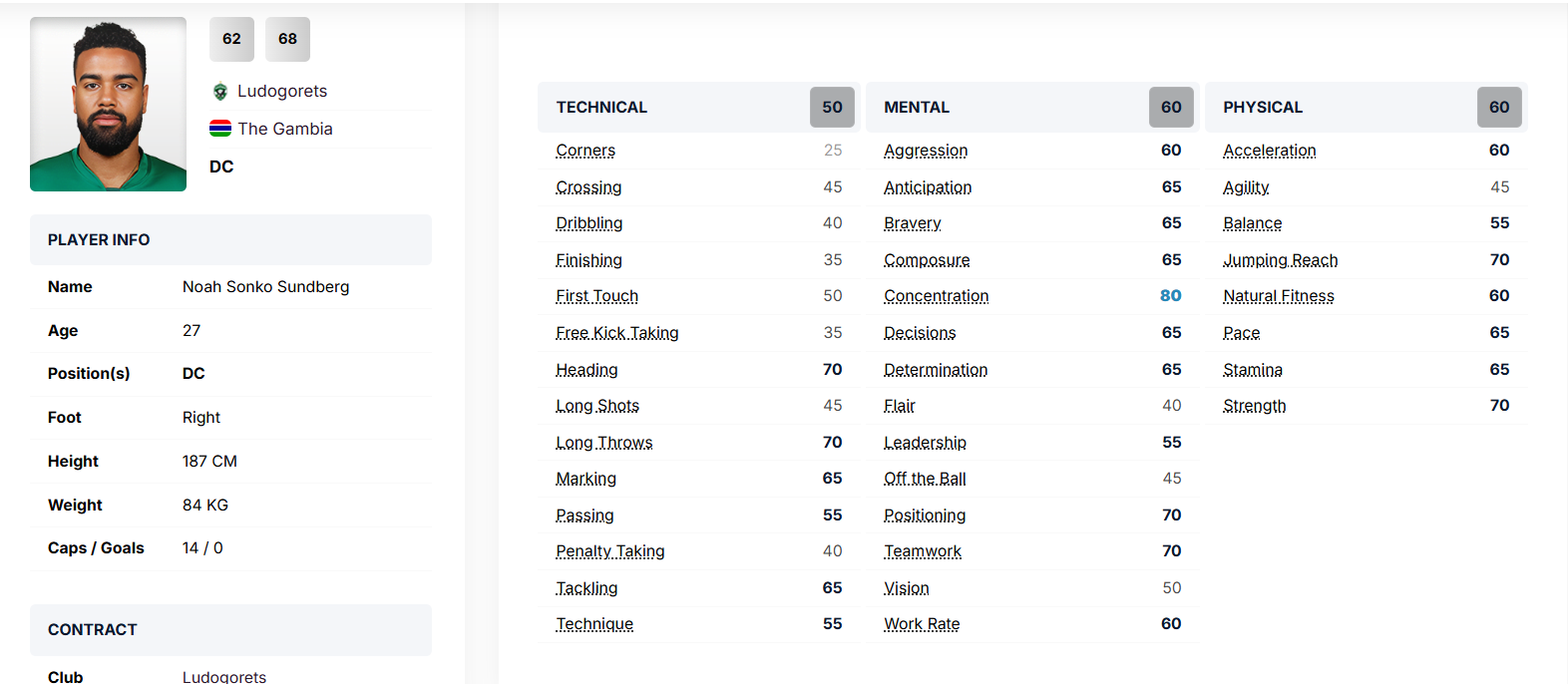Click the Ludogorets club crest icon

(220, 92)
